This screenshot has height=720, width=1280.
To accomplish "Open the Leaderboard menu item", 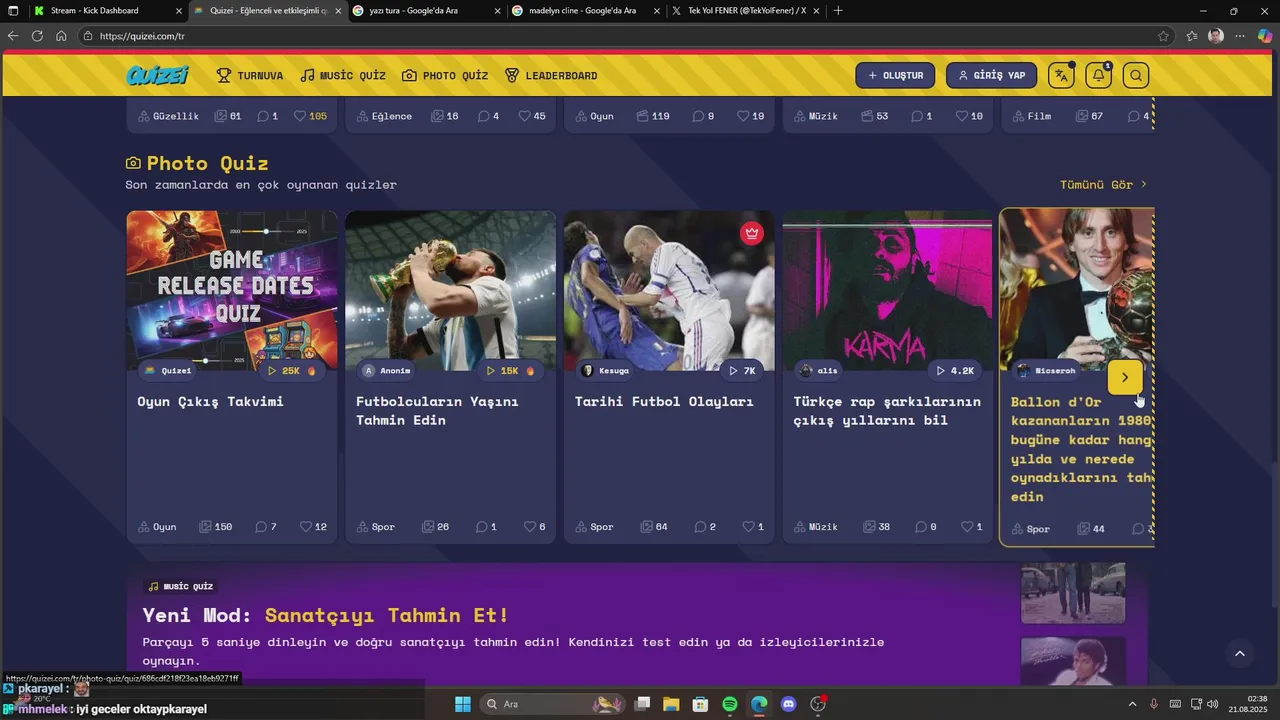I will pyautogui.click(x=551, y=76).
